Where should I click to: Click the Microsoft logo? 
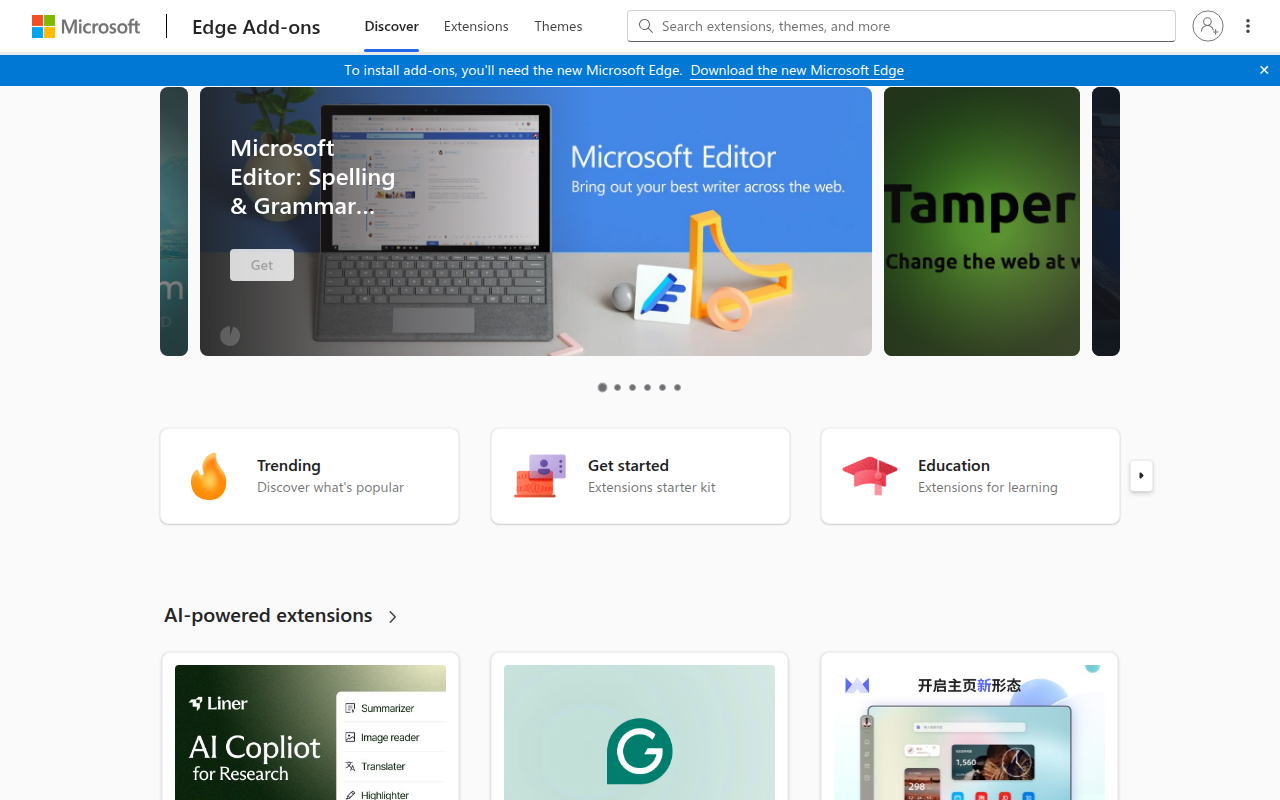86,27
